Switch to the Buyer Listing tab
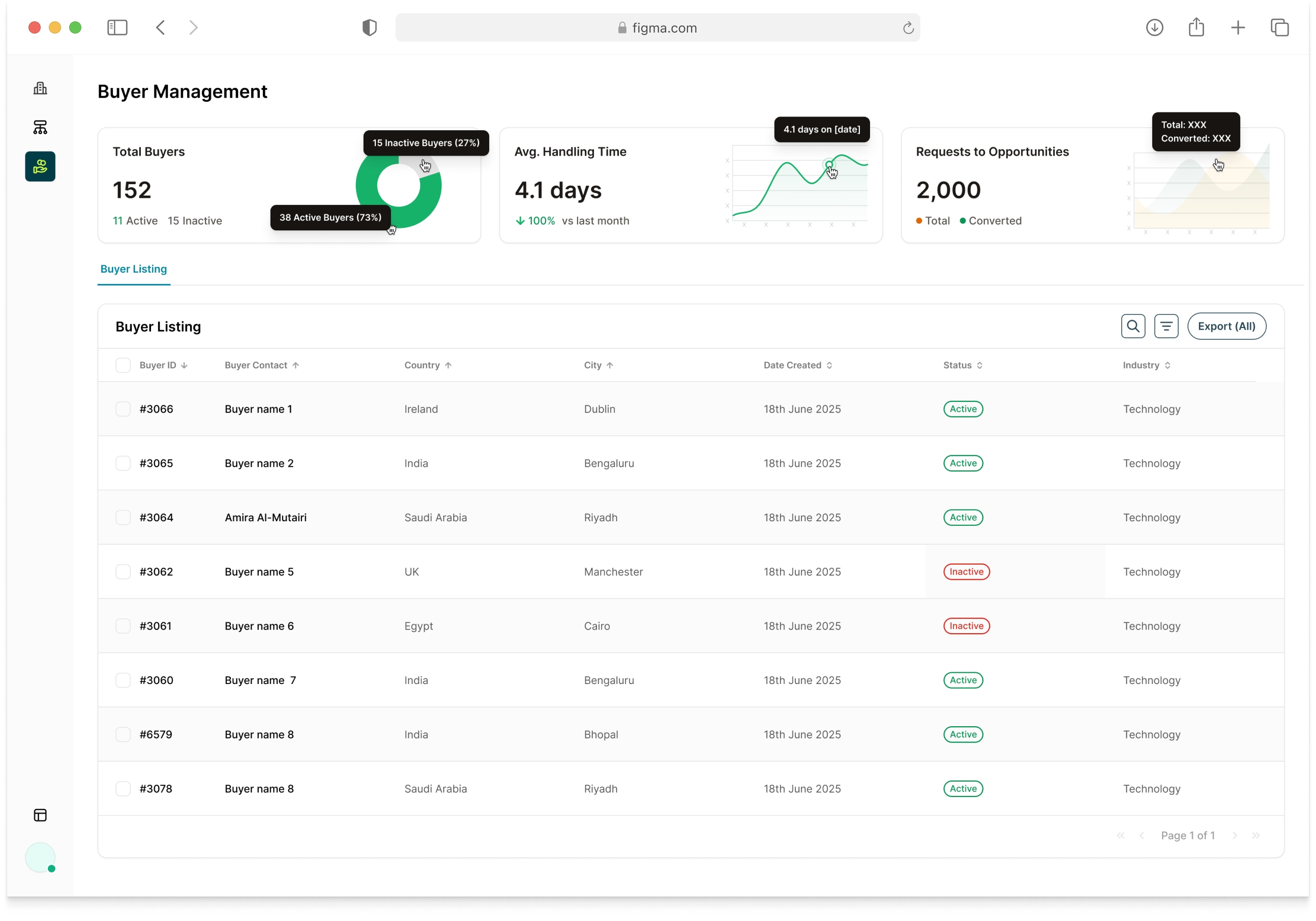 point(134,269)
